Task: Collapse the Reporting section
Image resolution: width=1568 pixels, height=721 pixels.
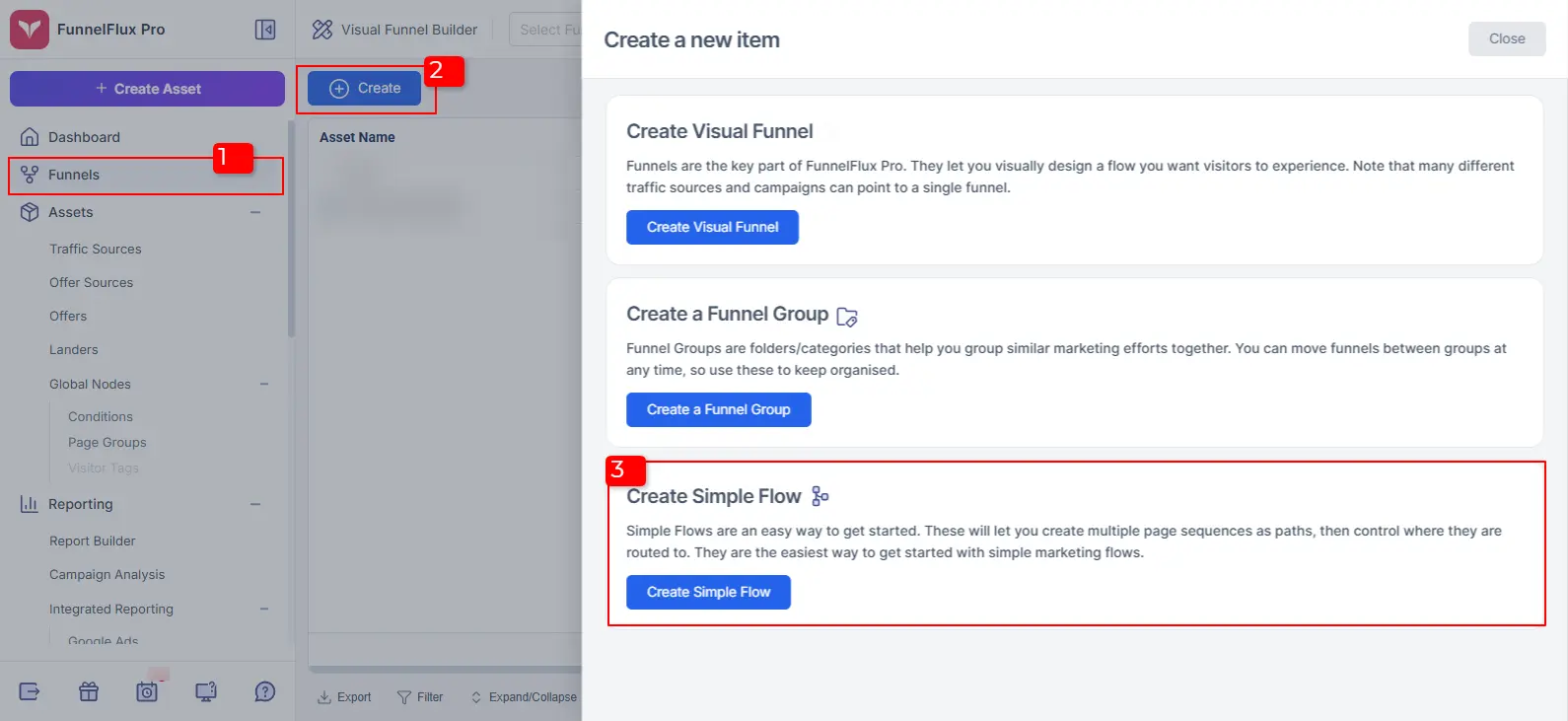Action: [255, 504]
